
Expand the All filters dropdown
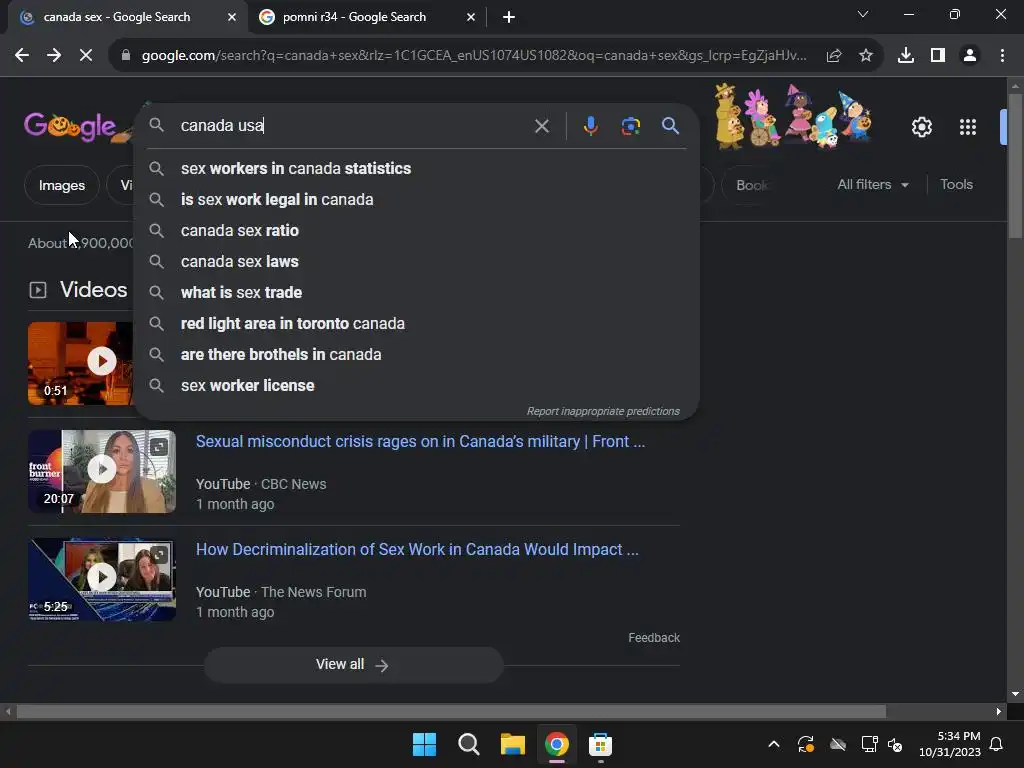click(x=872, y=185)
